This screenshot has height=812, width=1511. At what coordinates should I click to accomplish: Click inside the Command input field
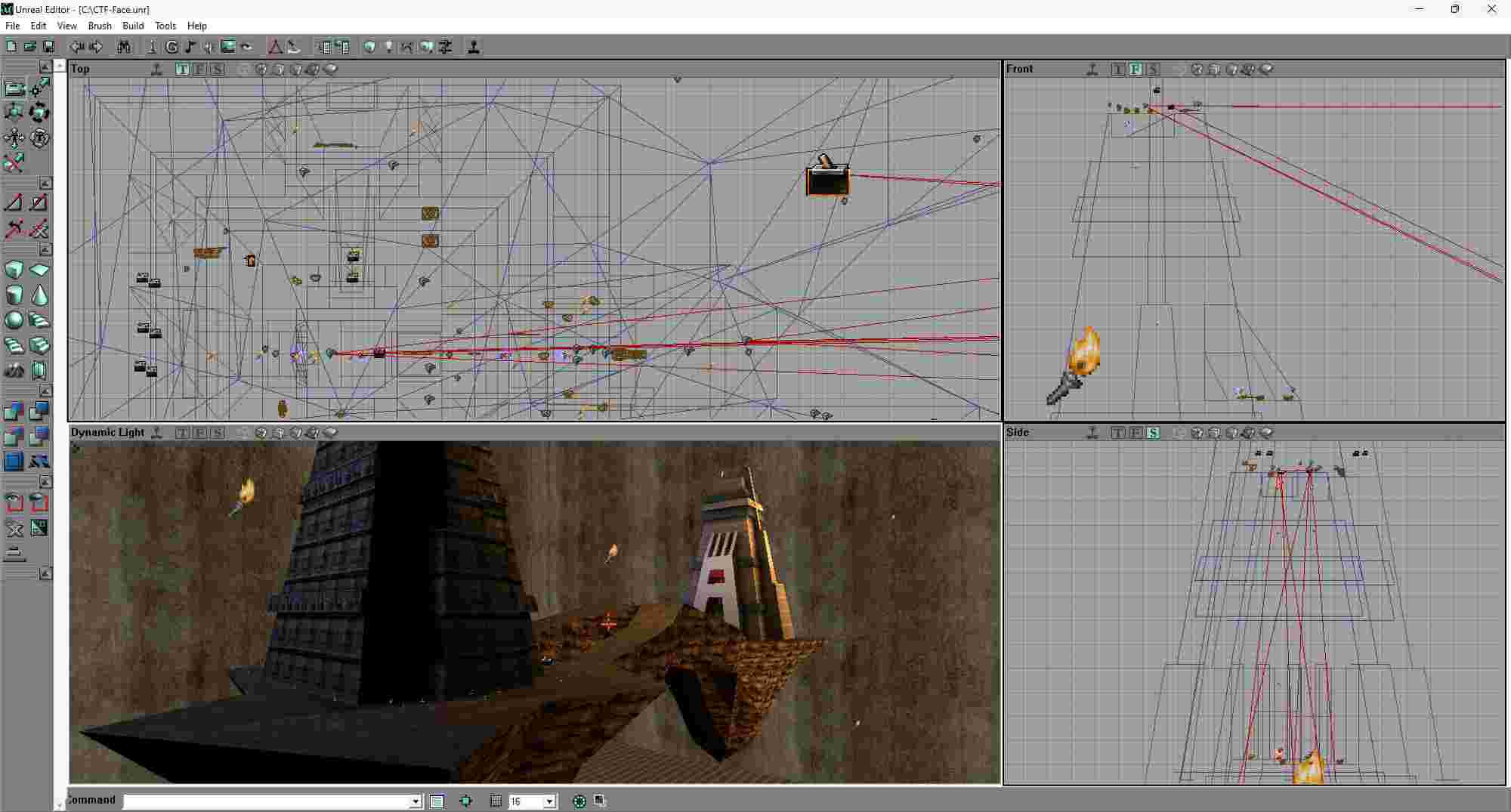tap(264, 801)
